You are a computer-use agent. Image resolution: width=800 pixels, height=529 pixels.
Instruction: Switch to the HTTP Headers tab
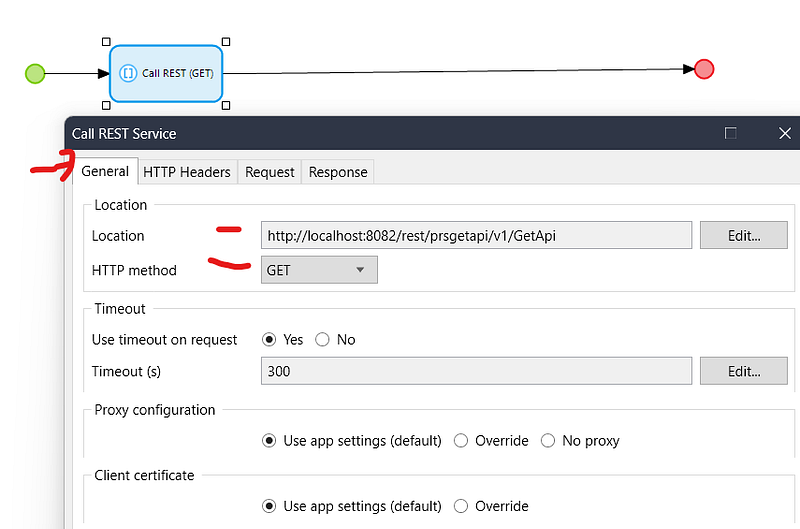click(x=187, y=172)
